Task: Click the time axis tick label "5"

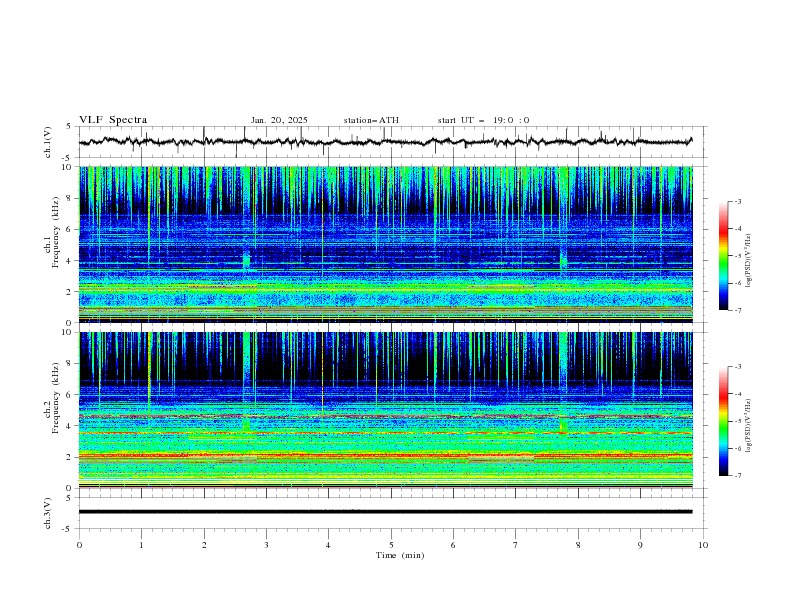Action: (391, 545)
